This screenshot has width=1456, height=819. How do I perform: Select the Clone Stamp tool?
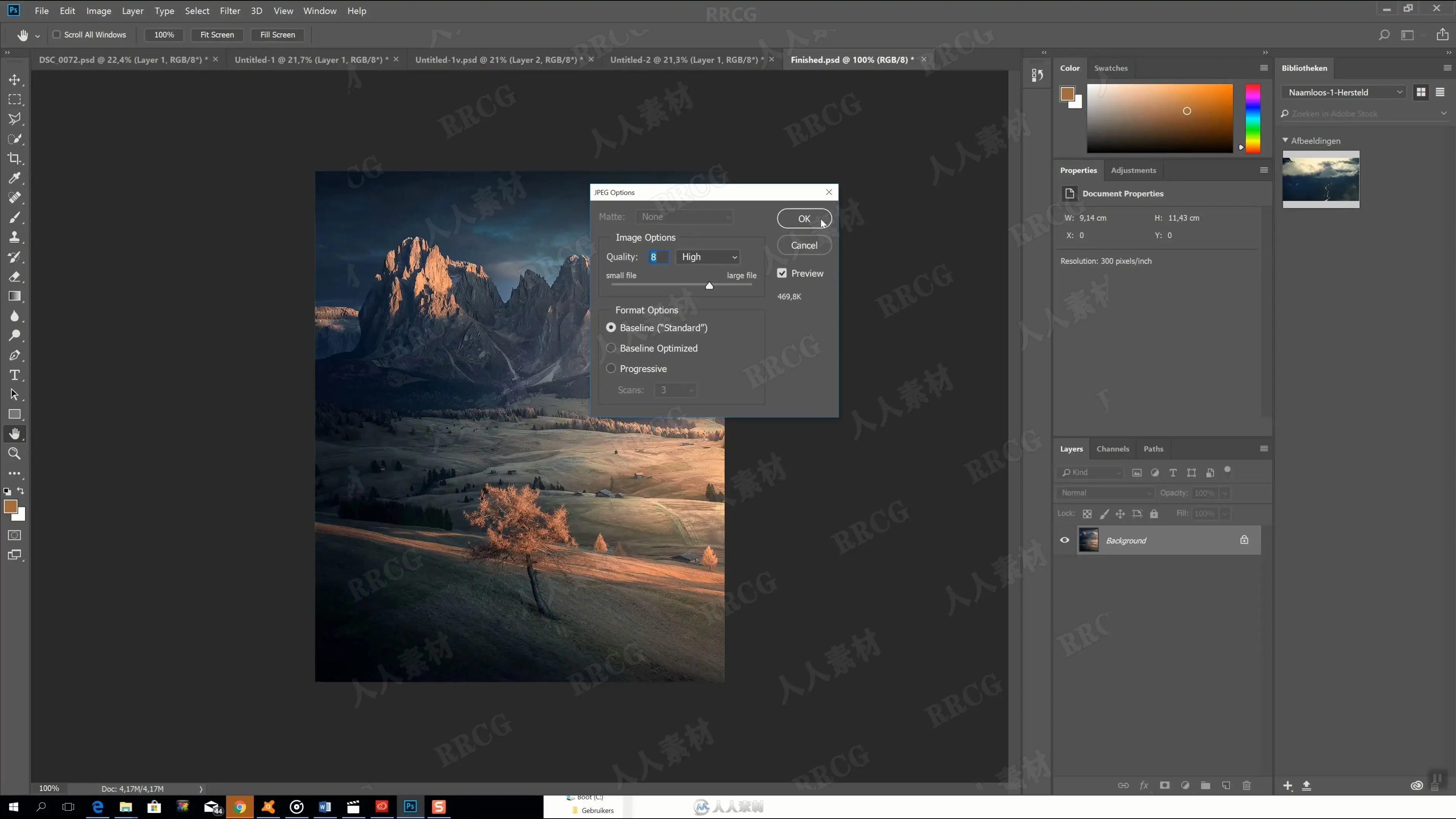15,237
